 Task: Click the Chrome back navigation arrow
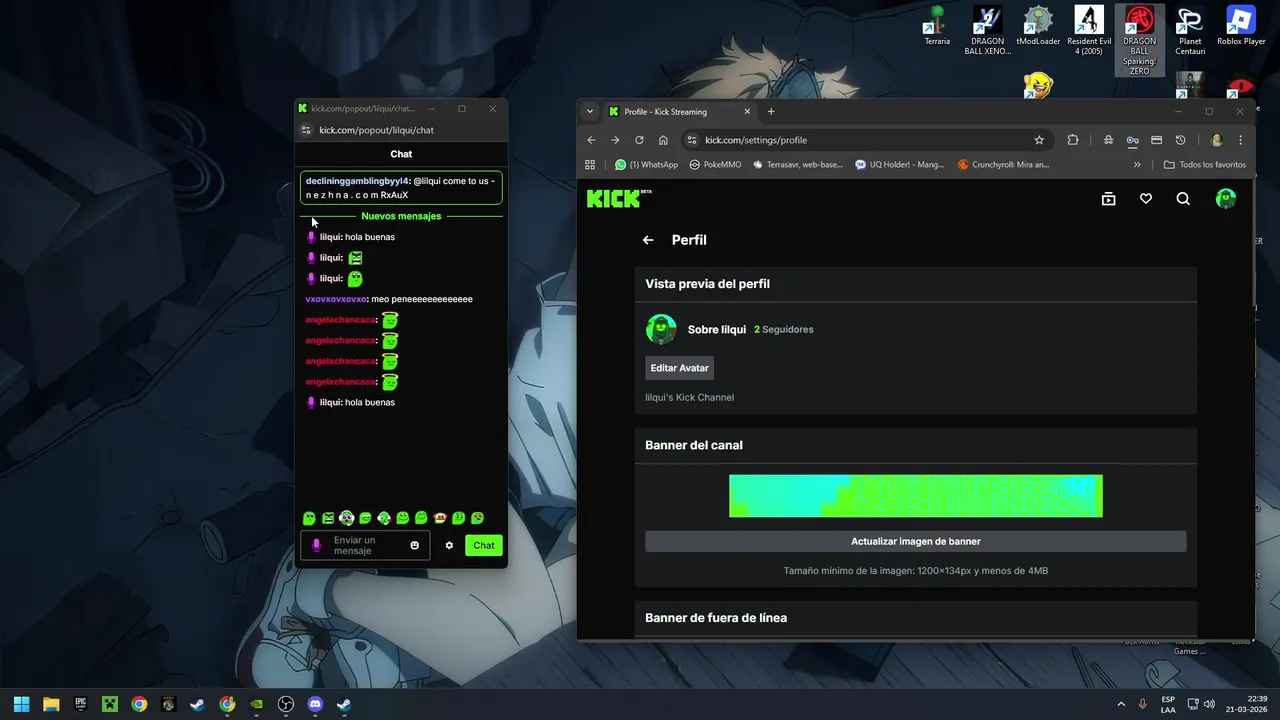point(591,140)
